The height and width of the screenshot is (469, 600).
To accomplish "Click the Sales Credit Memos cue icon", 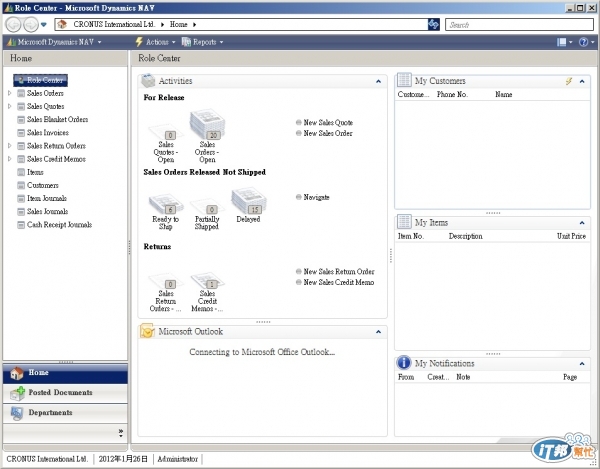I will coord(207,281).
